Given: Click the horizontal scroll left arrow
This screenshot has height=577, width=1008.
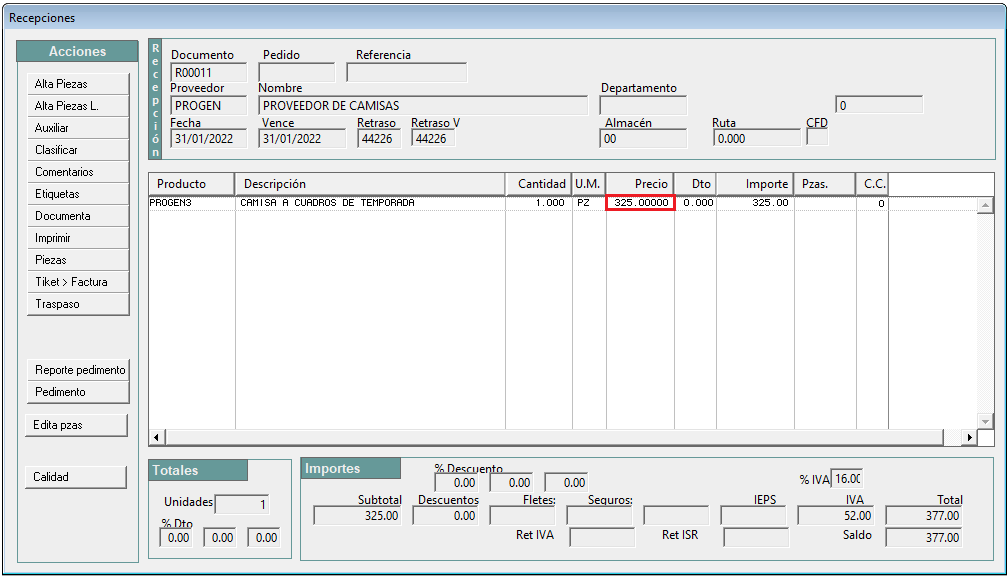Looking at the screenshot, I should coord(157,438).
